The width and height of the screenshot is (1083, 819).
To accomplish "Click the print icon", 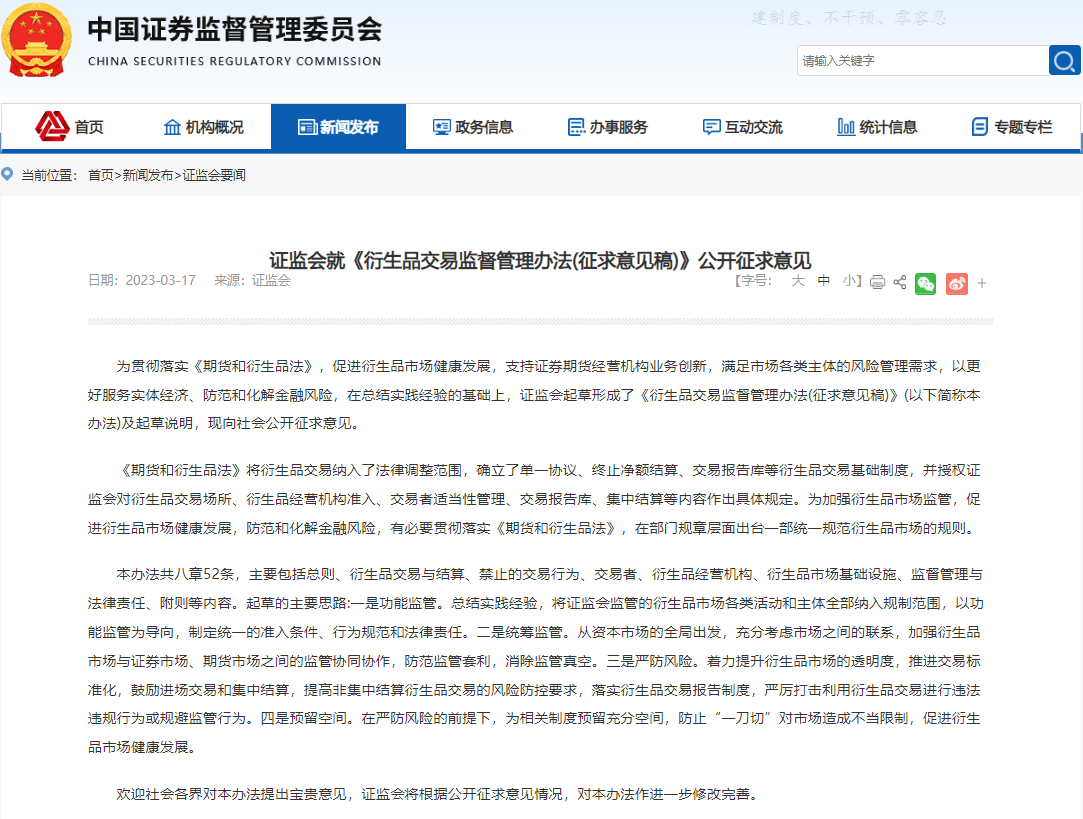I will pyautogui.click(x=877, y=283).
